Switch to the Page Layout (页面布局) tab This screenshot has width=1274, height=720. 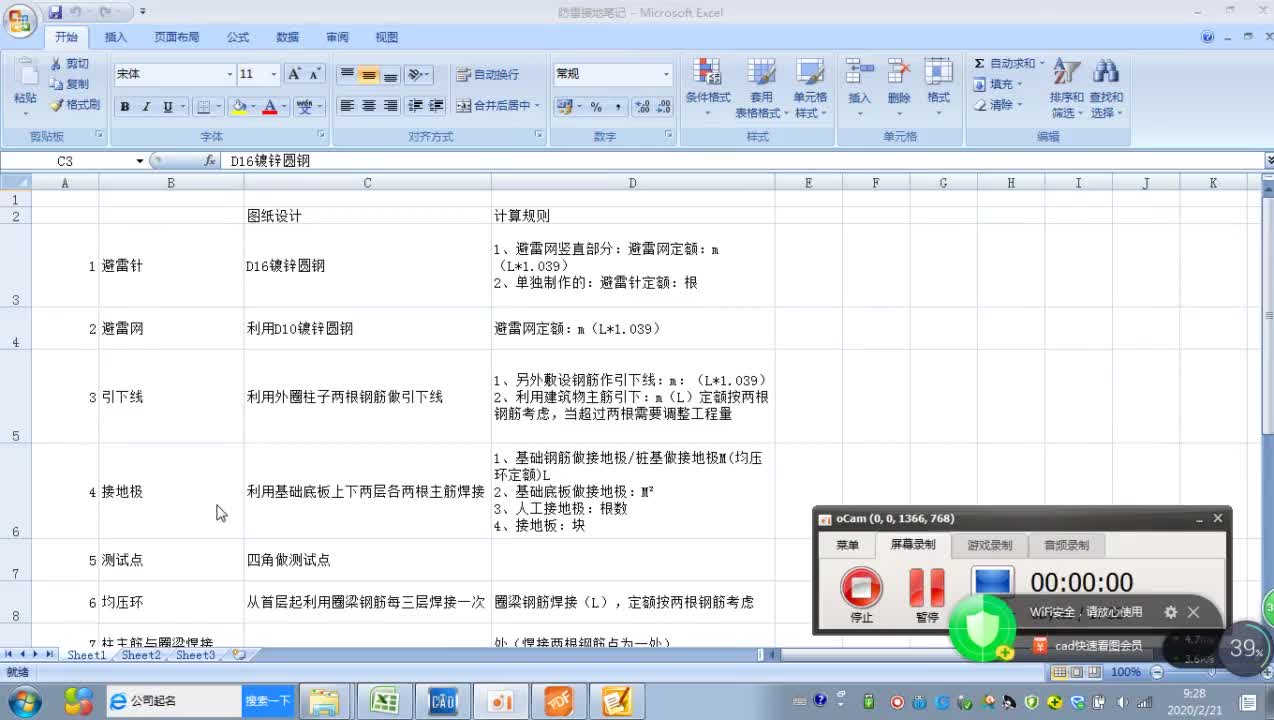[x=176, y=37]
